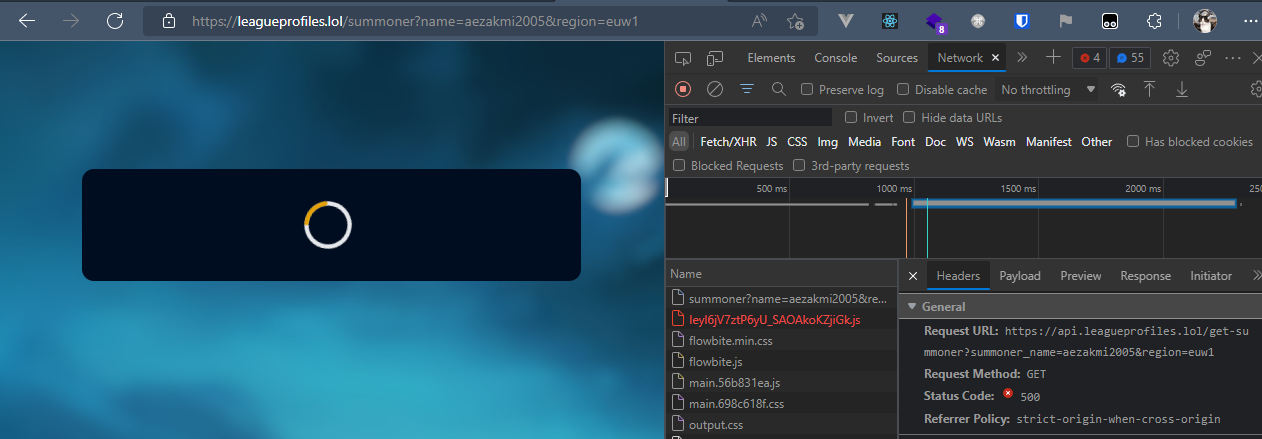Open the Response tab
Screen dimensions: 1262x439
(x=1145, y=276)
